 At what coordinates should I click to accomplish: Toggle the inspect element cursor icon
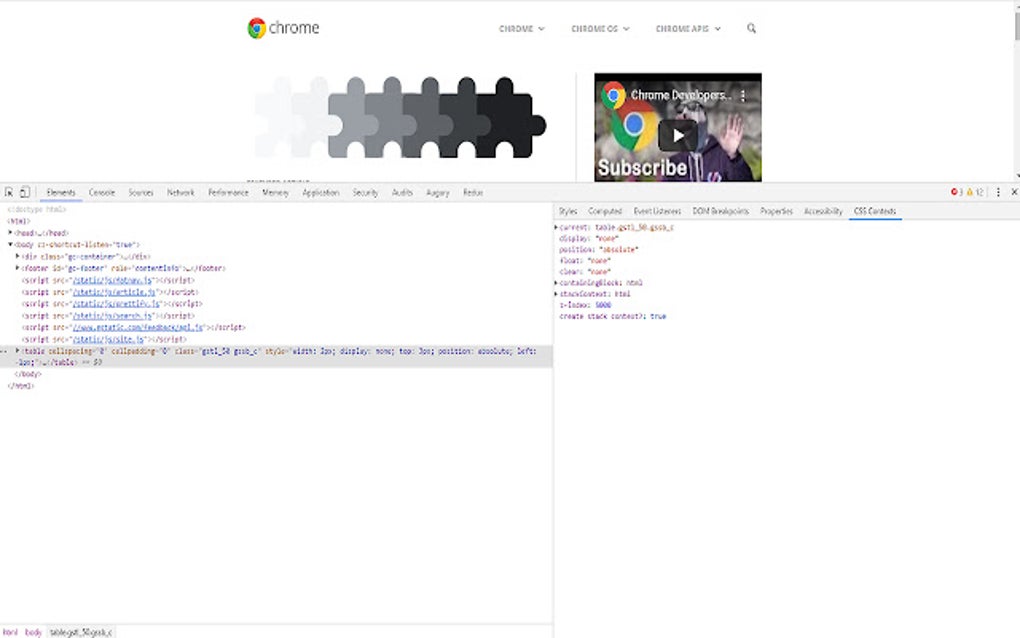pos(8,192)
